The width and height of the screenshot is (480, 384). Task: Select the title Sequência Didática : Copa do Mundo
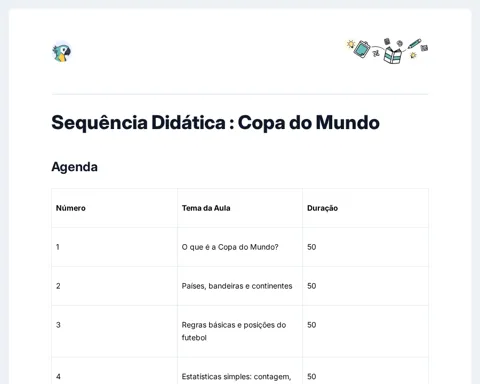215,122
